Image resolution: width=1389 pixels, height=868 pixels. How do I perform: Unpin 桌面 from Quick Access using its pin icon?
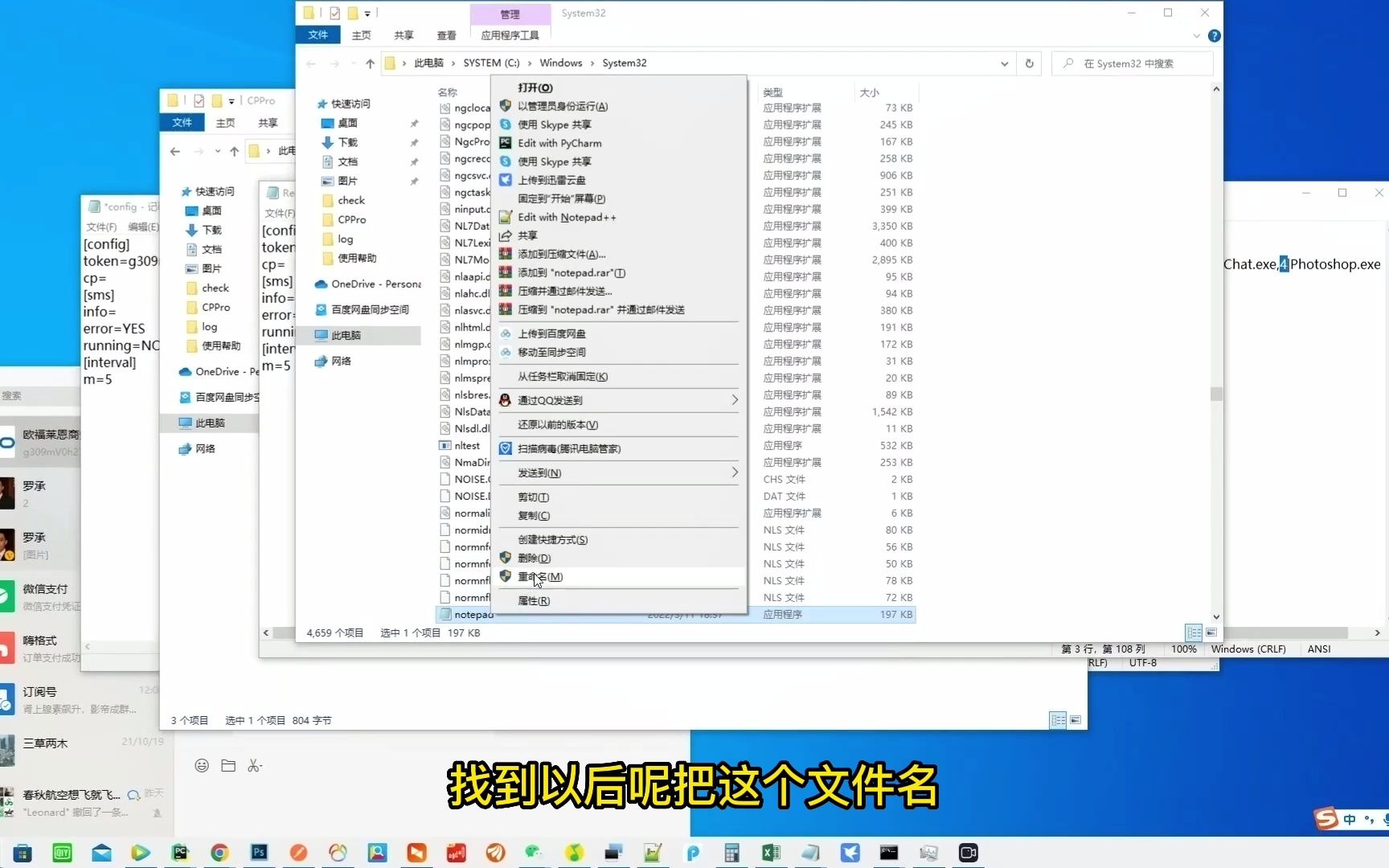(x=414, y=123)
